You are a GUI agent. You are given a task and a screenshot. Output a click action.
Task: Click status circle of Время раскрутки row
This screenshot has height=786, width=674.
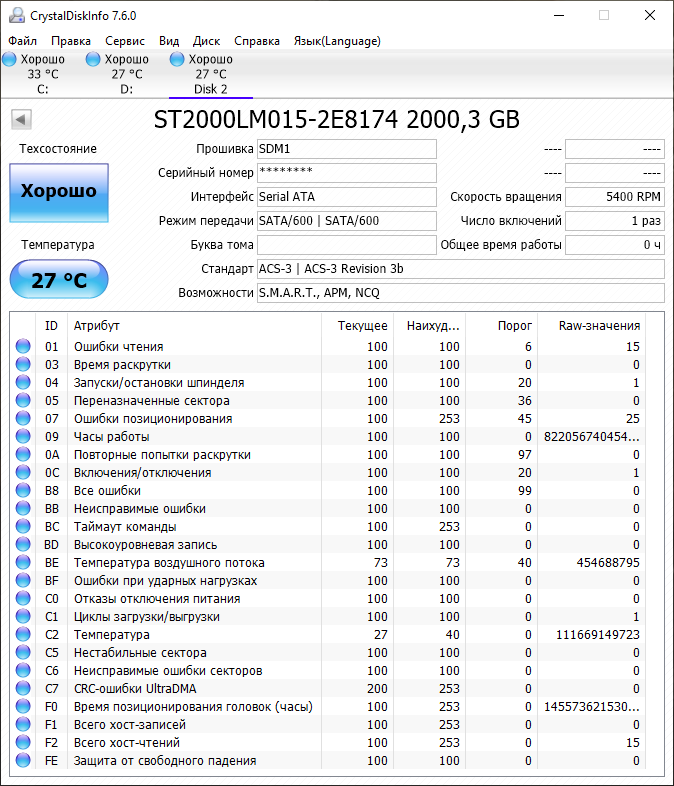23,364
